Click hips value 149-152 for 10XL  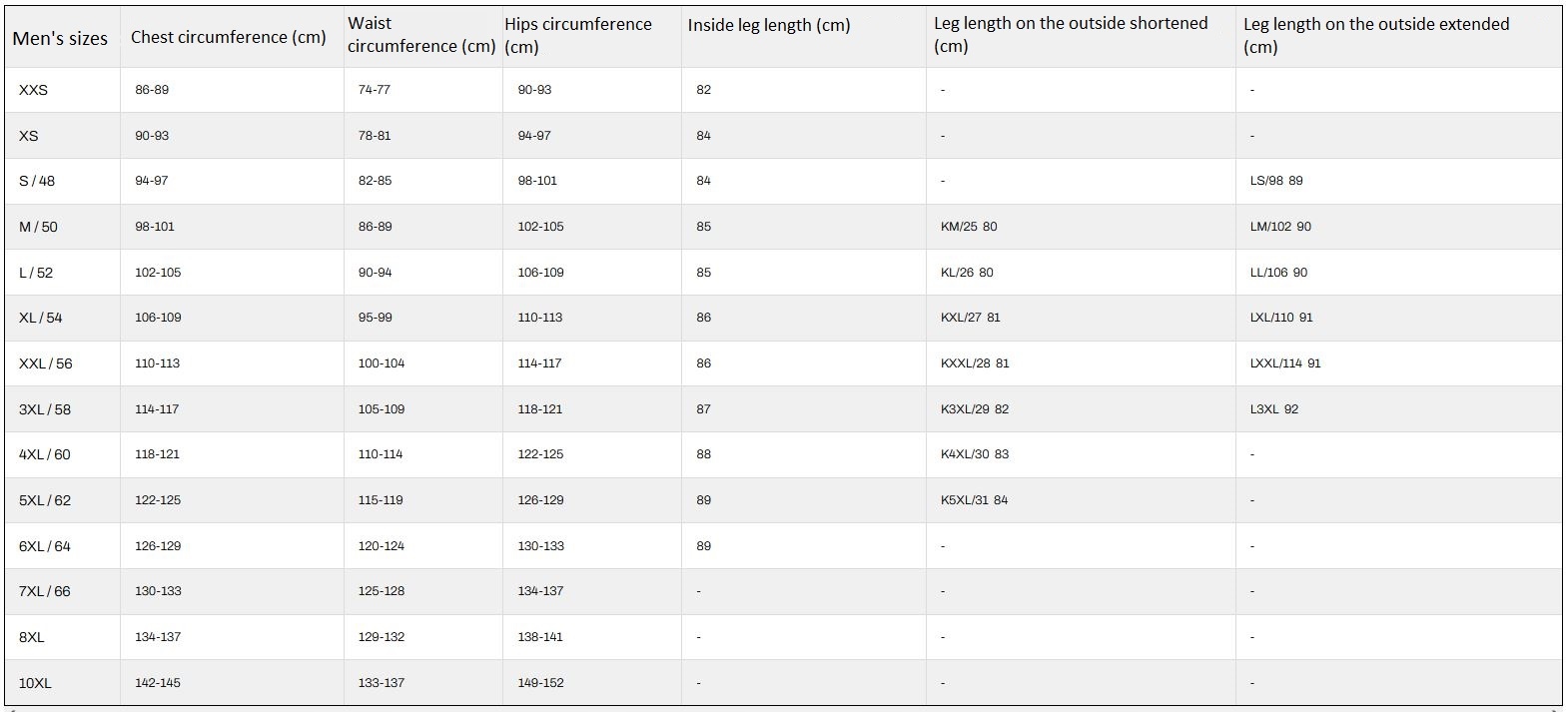[540, 683]
